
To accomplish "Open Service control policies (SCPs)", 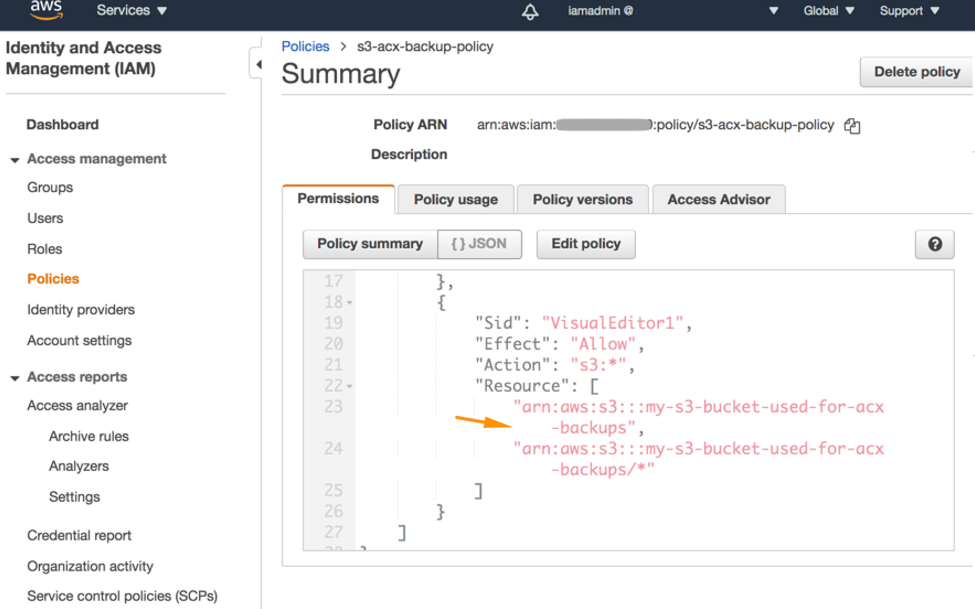I will [122, 596].
